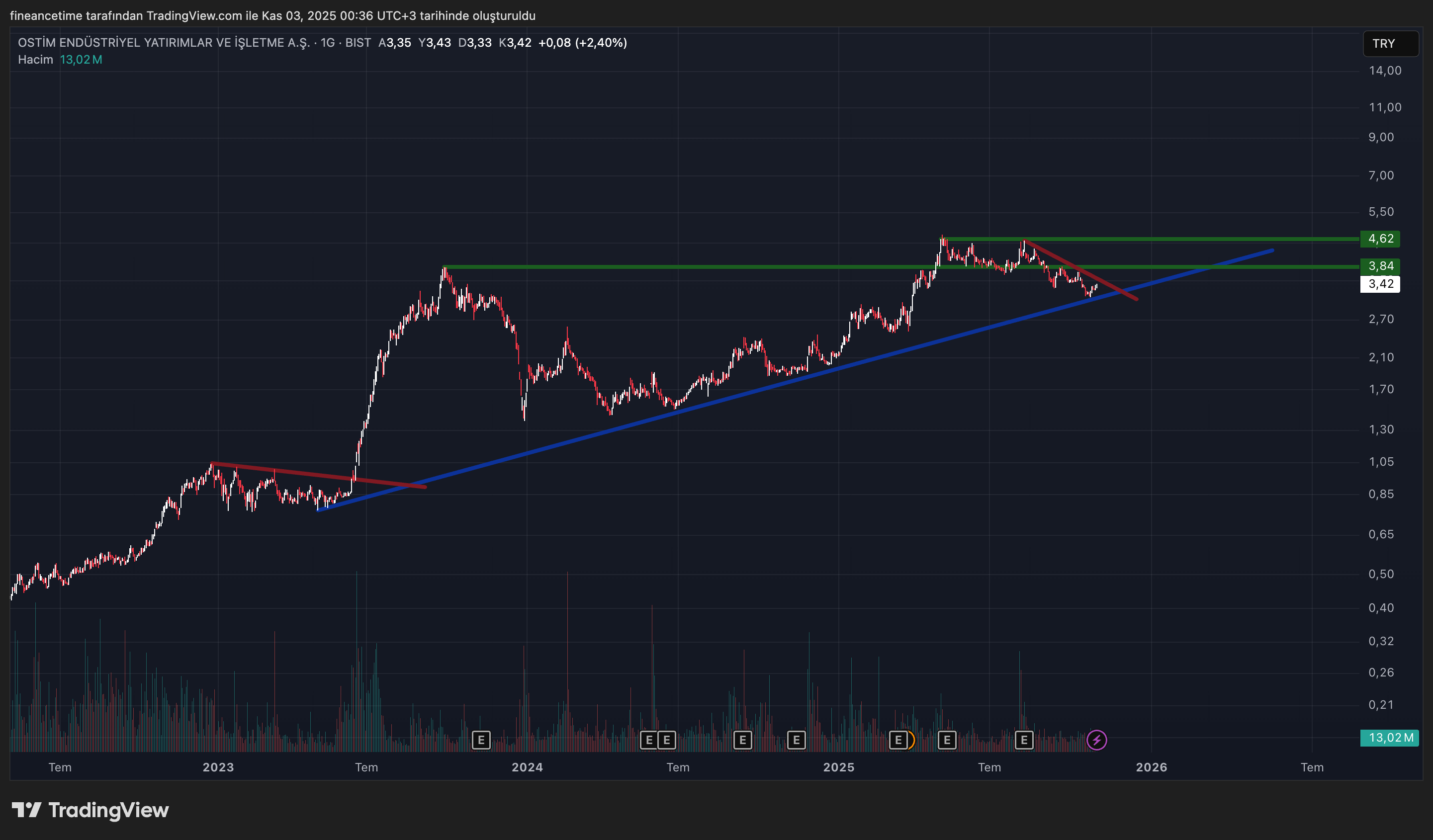Click the leftmost E earnings marker
This screenshot has width=1433, height=840.
(x=481, y=740)
